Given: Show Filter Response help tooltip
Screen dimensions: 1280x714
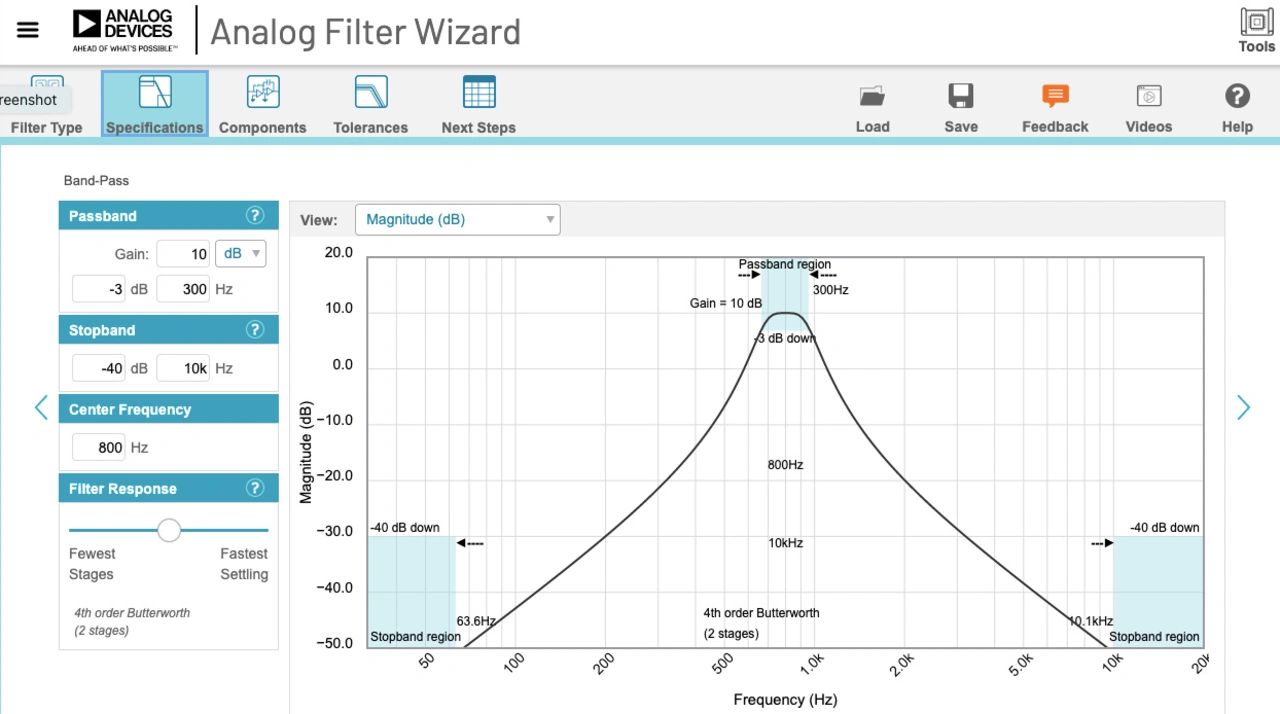Looking at the screenshot, I should pyautogui.click(x=255, y=488).
